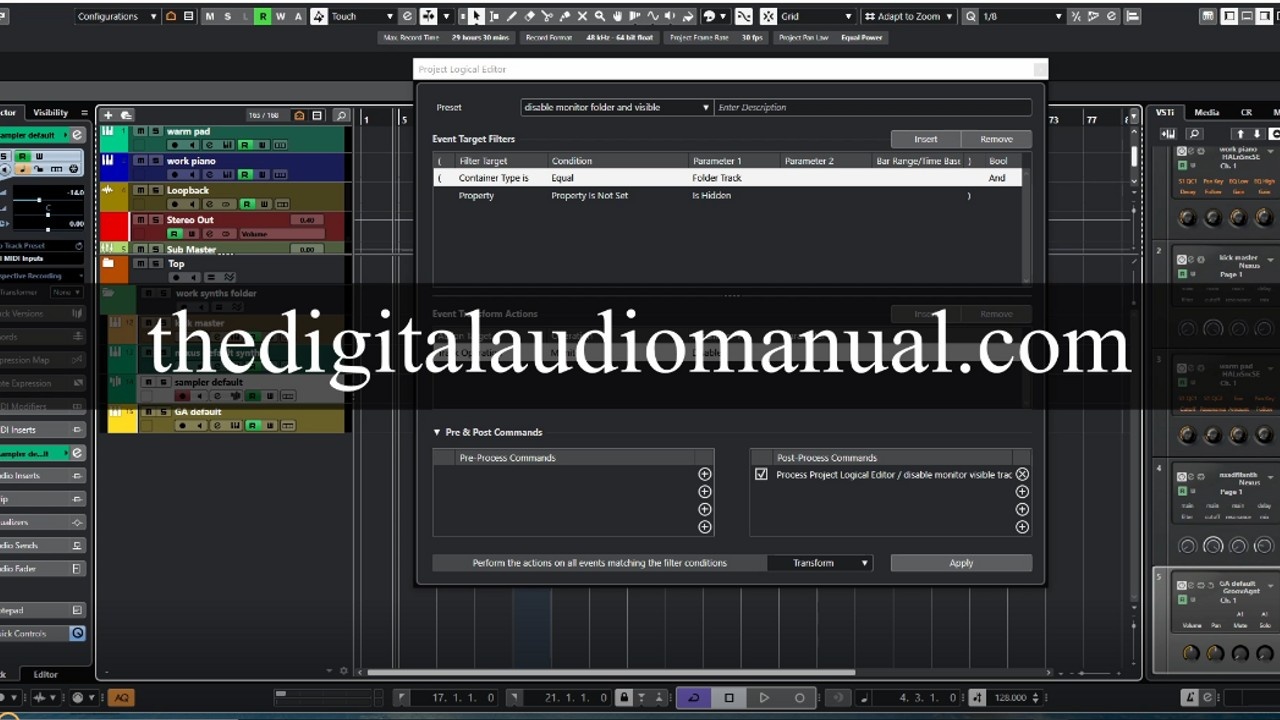This screenshot has height=720, width=1280.
Task: Click the Add Track plus icon
Action: point(108,115)
